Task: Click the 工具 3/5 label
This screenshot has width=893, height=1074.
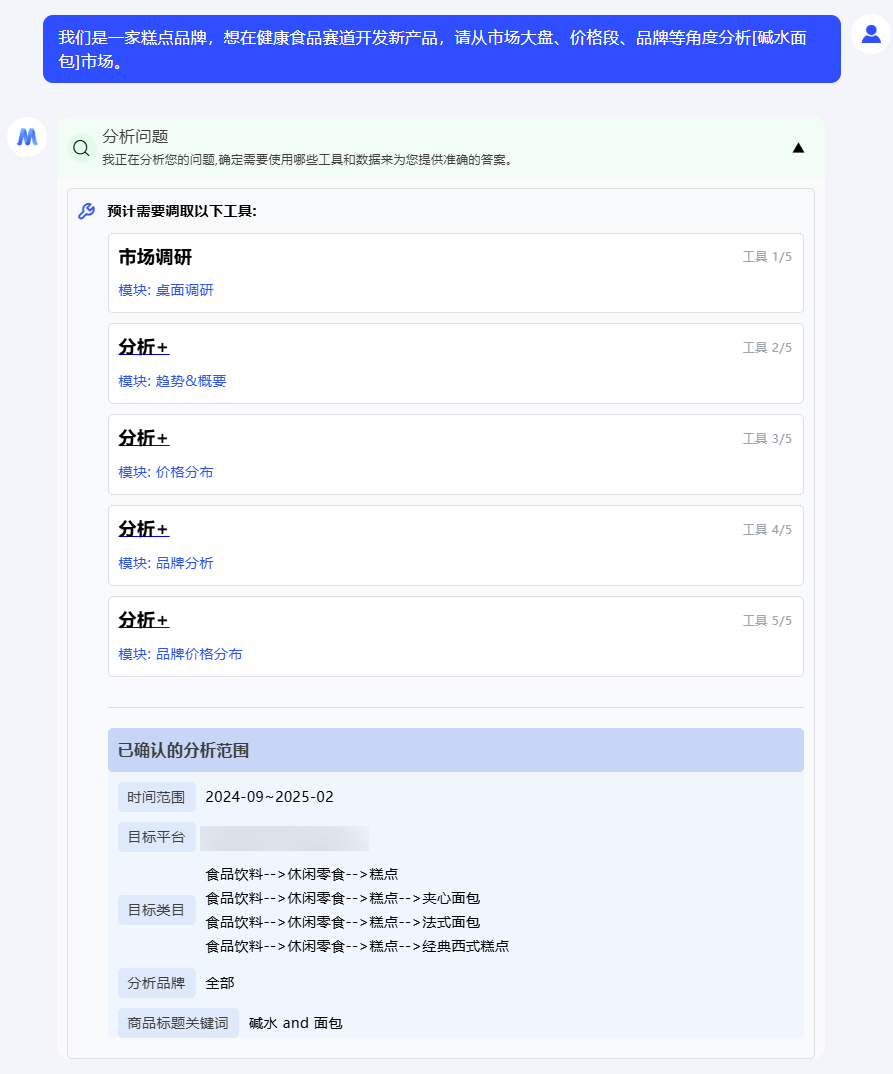Action: [767, 439]
